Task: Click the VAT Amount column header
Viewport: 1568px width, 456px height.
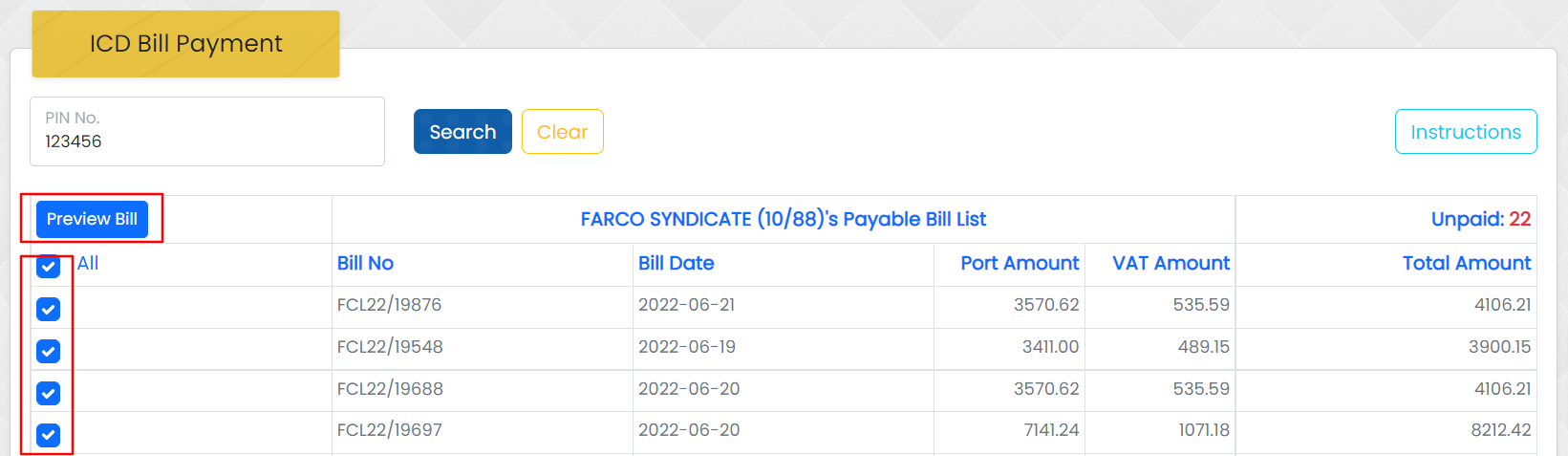Action: 1171,264
